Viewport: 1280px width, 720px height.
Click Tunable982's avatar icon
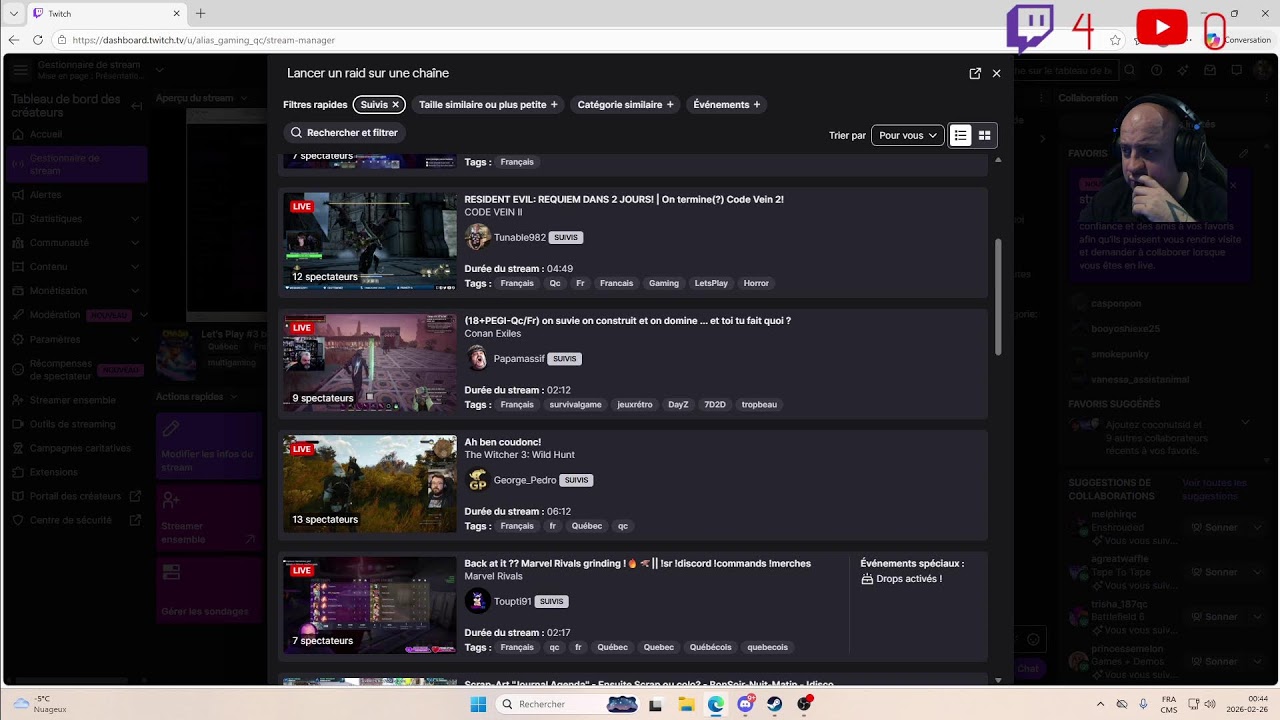[477, 237]
